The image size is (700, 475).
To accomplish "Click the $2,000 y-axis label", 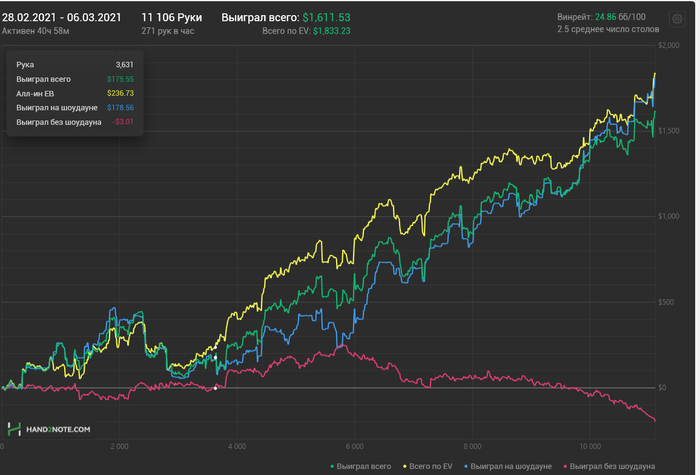I will pos(669,45).
